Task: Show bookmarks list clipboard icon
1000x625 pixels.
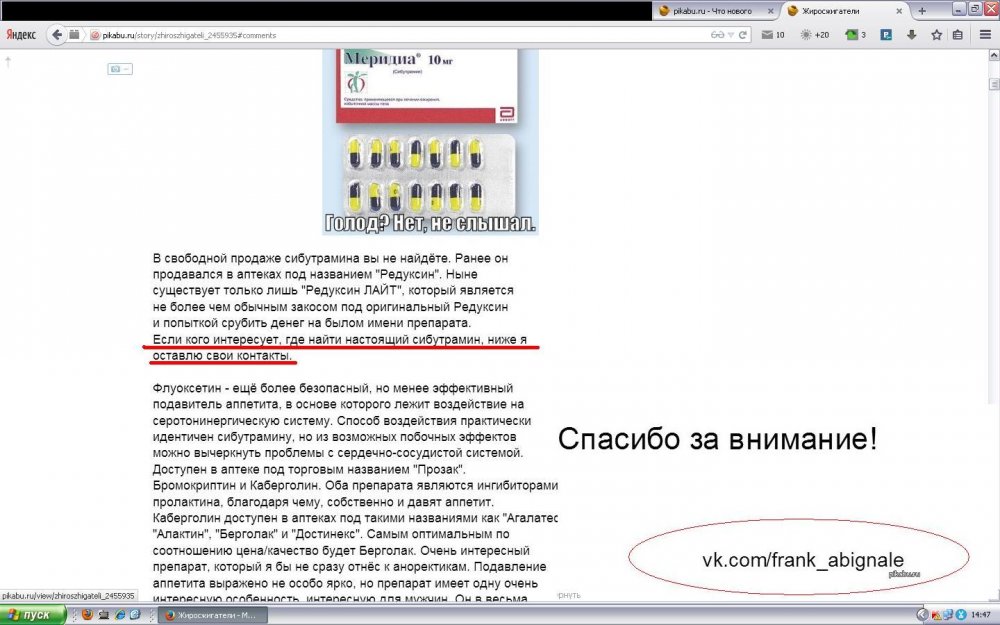Action: coord(958,35)
